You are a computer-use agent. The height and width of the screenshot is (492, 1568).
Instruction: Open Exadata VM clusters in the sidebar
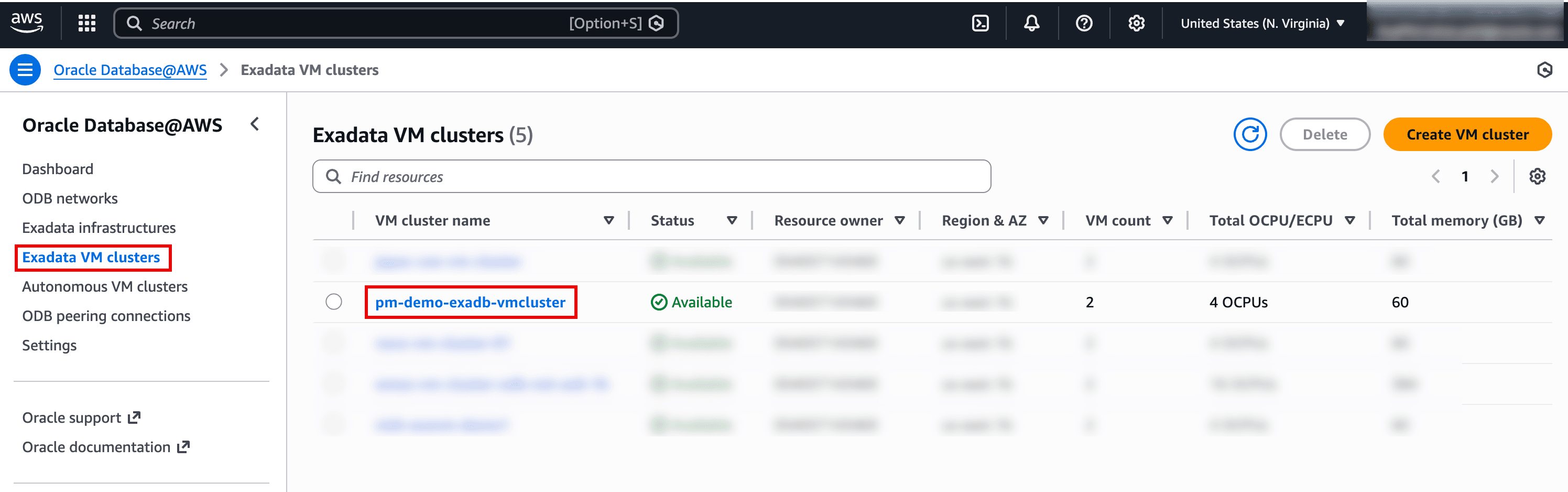click(91, 257)
